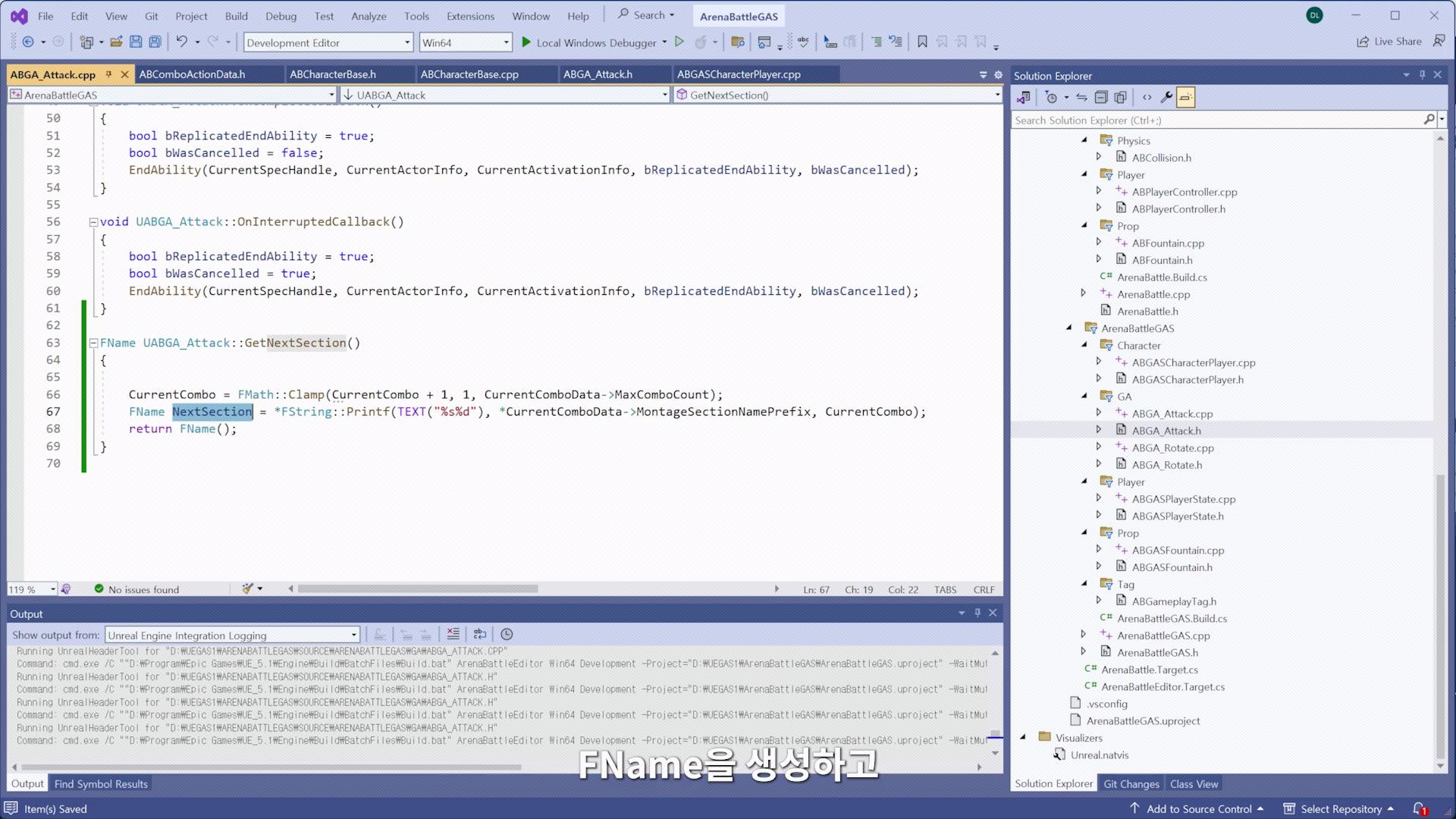
Task: Clear all text in Output window
Action: (453, 634)
